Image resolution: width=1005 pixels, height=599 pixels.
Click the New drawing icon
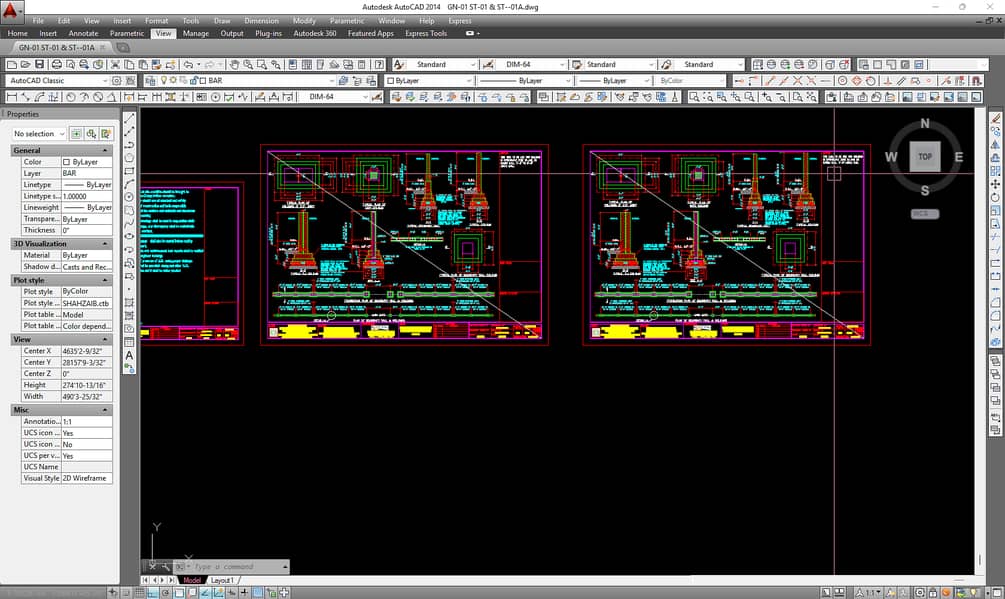pos(12,65)
